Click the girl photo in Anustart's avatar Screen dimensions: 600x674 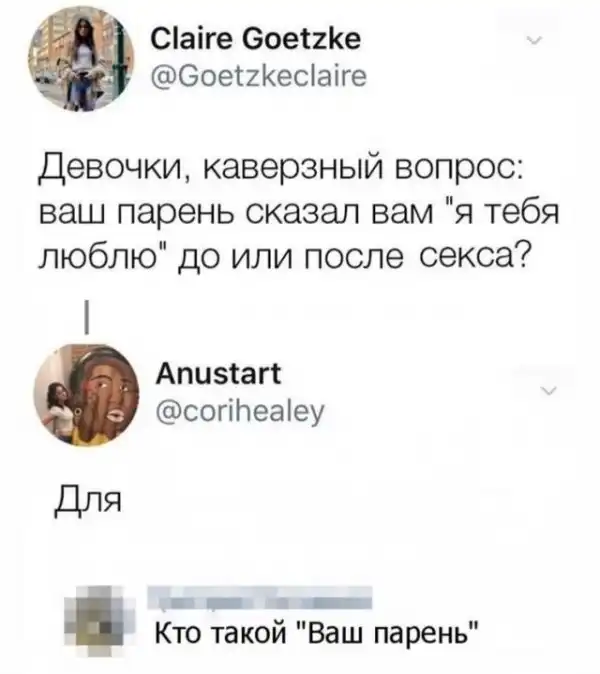58,402
